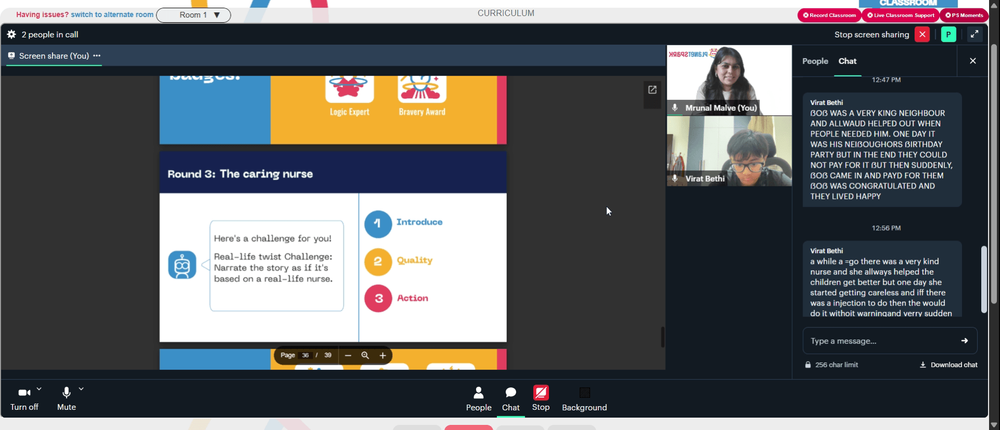This screenshot has height=430, width=1000.
Task: Click step 3 Action circle
Action: point(378,299)
